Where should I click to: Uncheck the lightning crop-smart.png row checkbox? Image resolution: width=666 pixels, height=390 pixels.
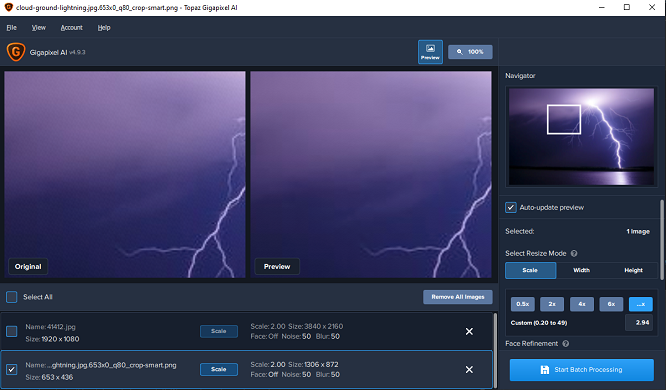(x=11, y=369)
